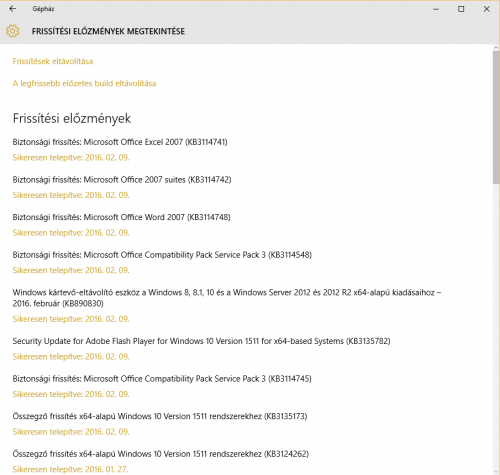Open the 2016. 01. 27. install status link
Screen dimensions: 500x475
pos(70,469)
